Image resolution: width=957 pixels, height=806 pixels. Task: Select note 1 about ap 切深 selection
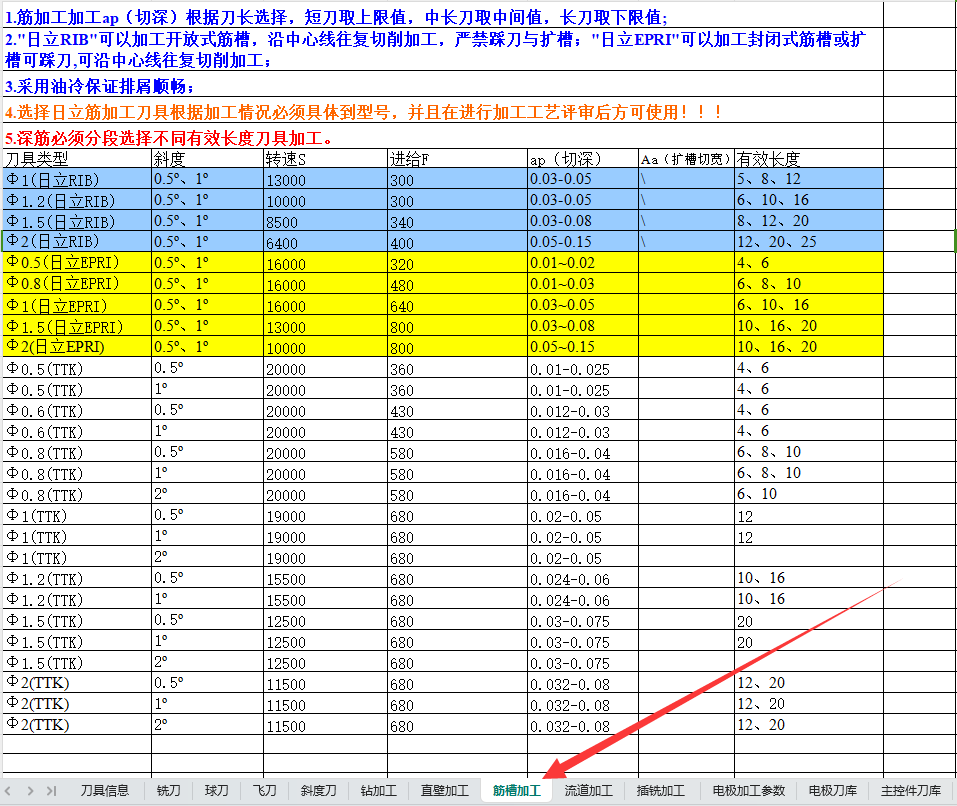coord(443,16)
